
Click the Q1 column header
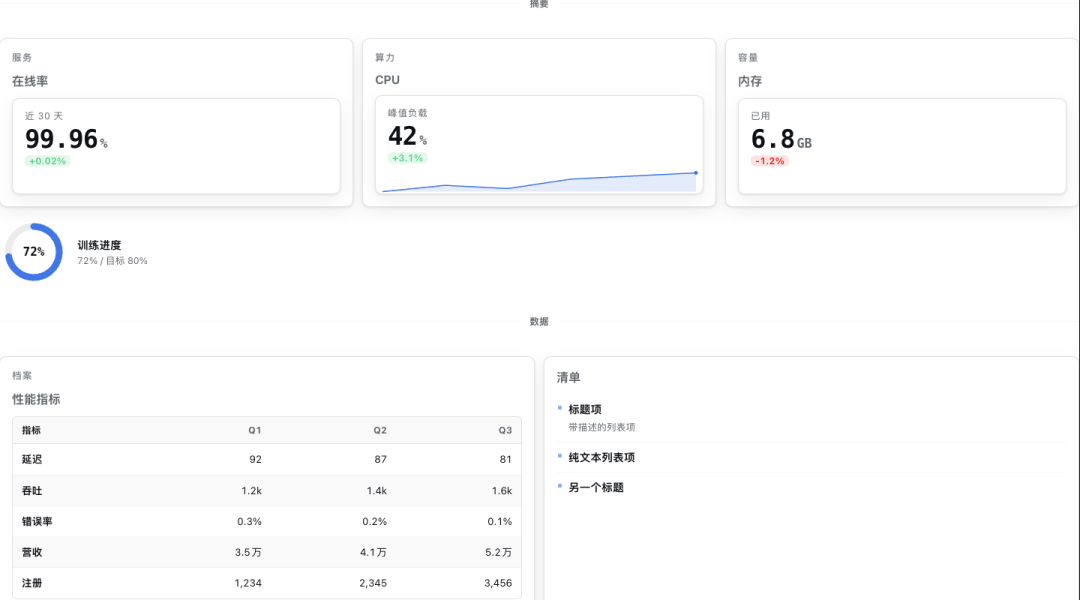(255, 431)
